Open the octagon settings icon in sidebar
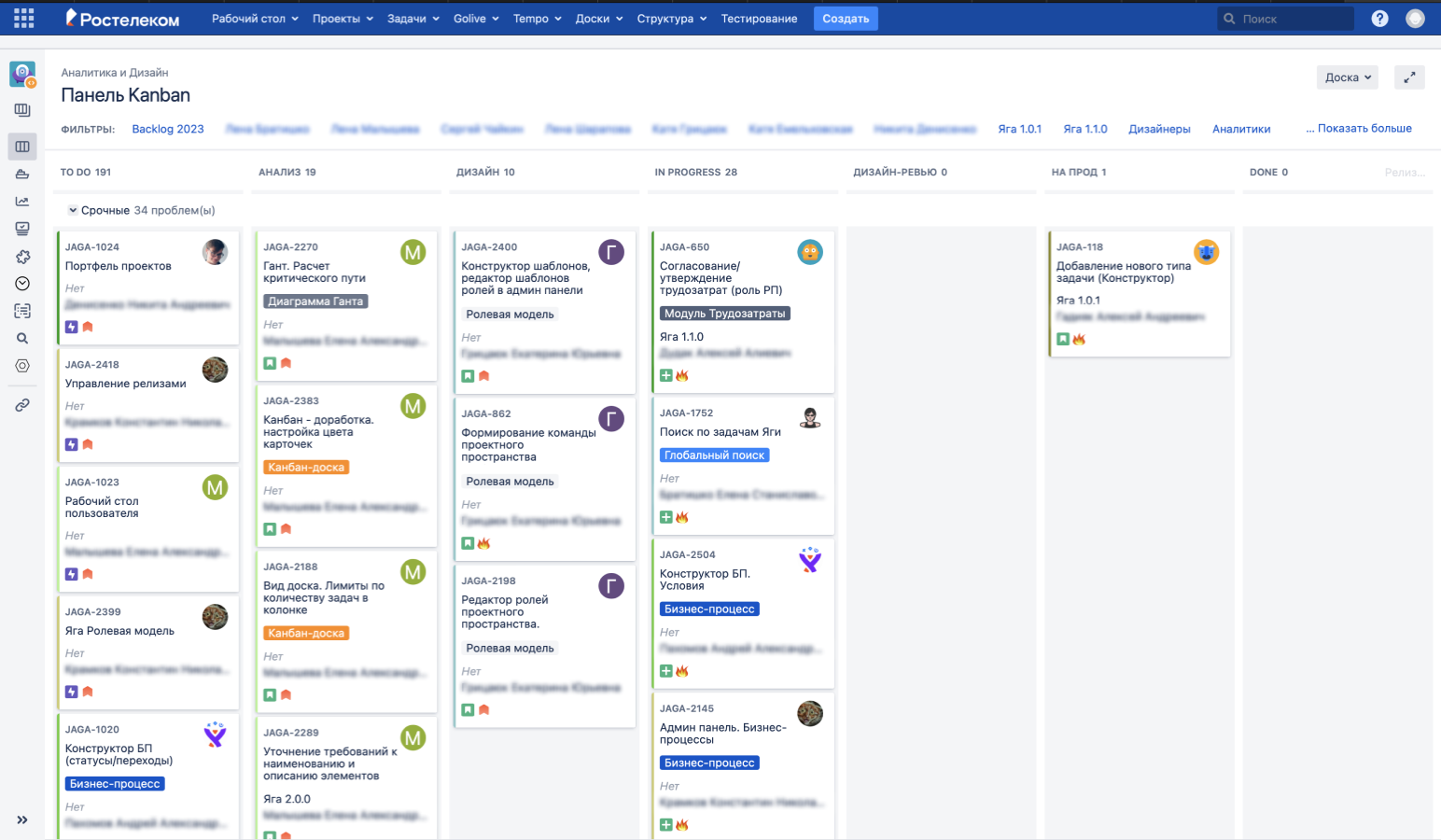 click(x=22, y=366)
